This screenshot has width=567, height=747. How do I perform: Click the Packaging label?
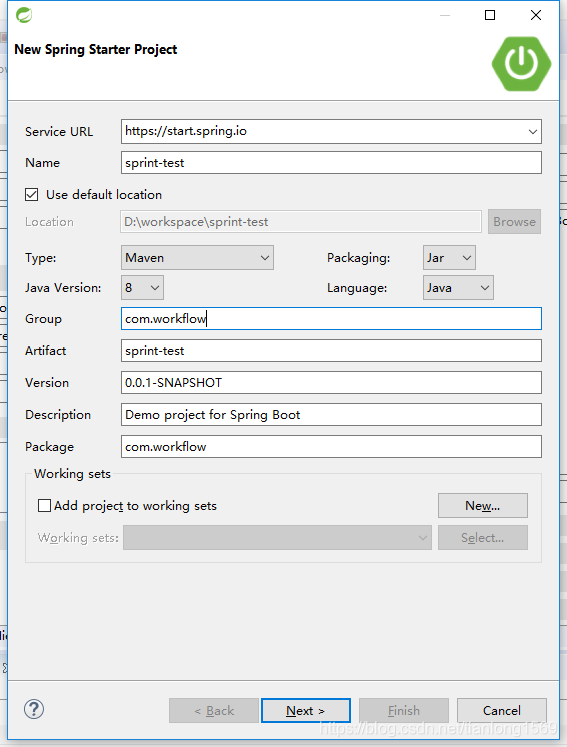tap(358, 258)
